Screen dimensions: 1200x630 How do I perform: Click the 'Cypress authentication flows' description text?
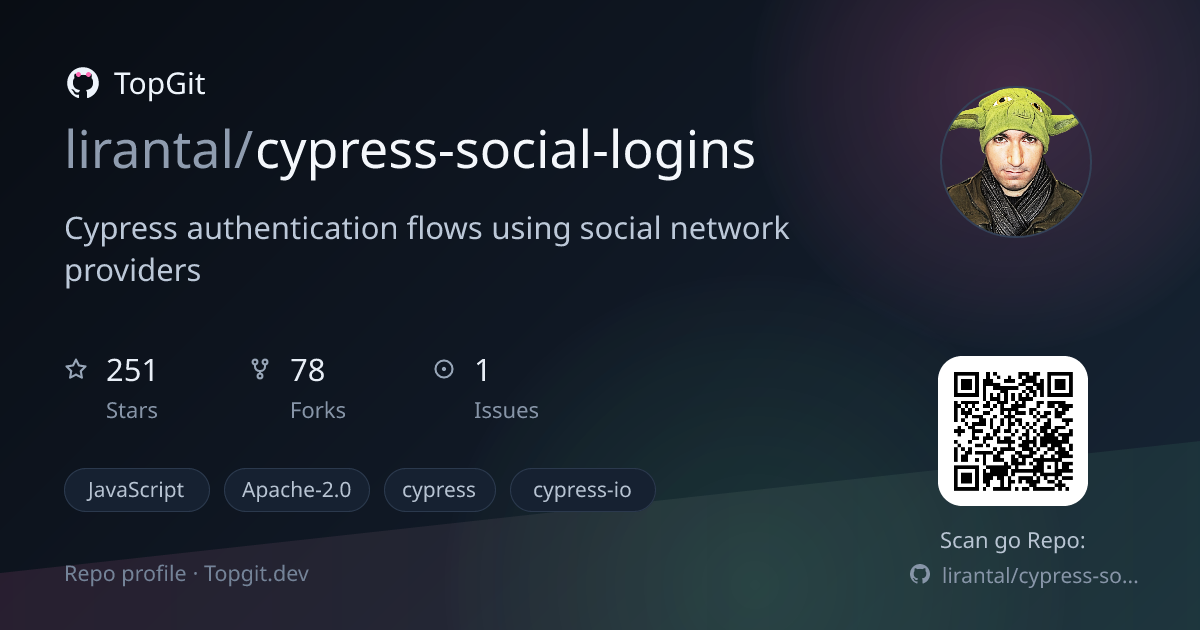click(427, 249)
